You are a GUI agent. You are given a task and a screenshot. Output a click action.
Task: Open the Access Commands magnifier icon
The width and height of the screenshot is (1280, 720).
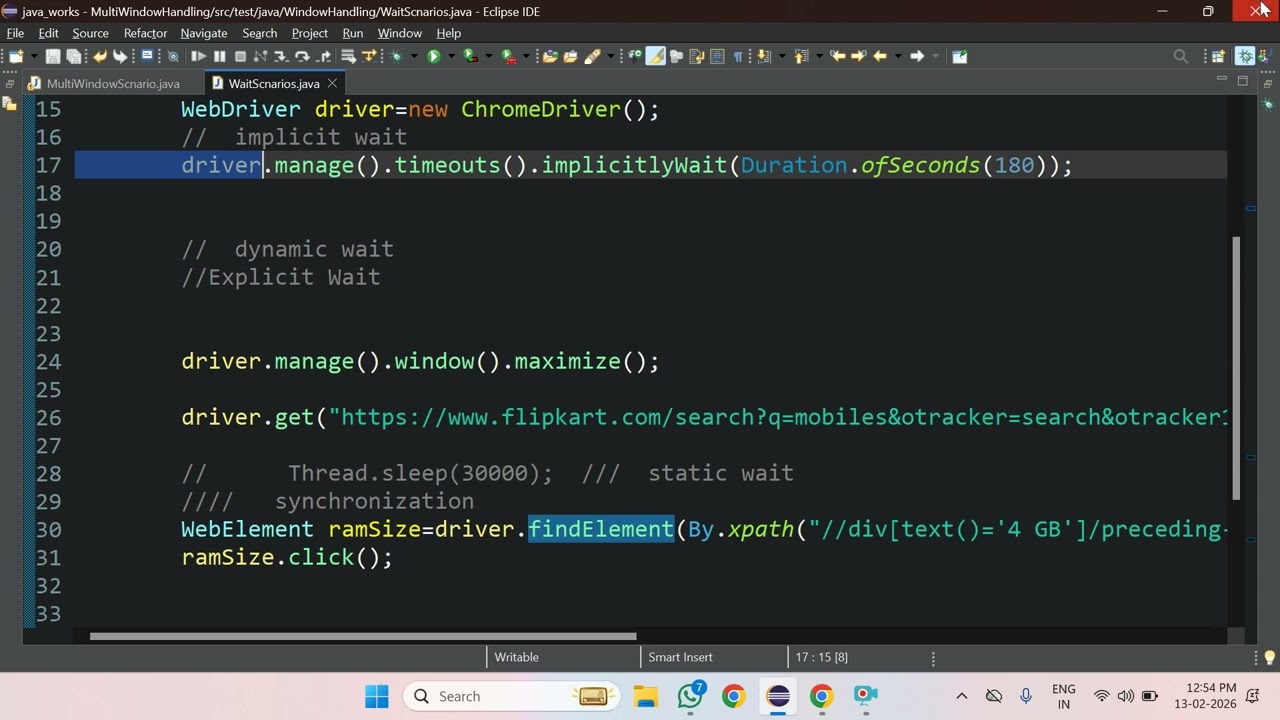tap(1180, 56)
